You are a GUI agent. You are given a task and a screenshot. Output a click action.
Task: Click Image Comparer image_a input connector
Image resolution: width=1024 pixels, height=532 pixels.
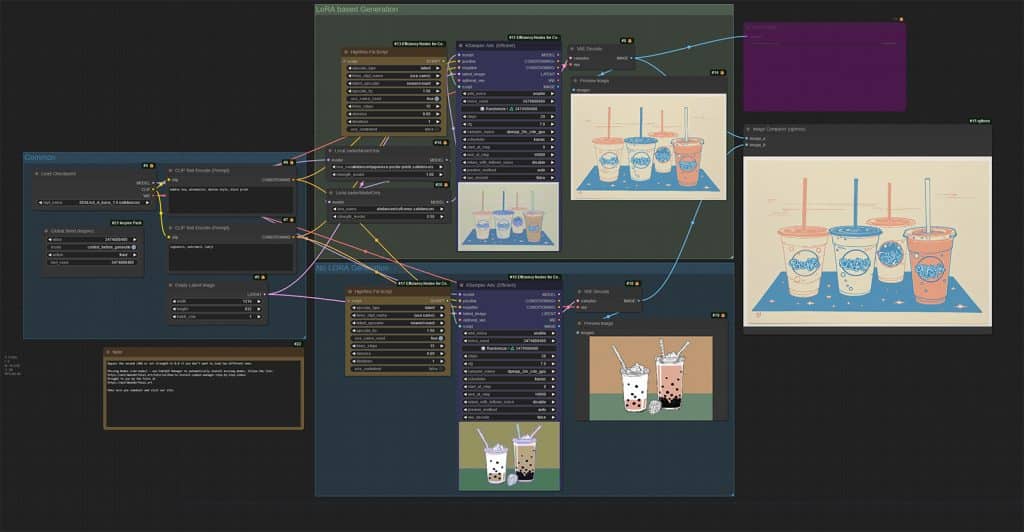tap(747, 138)
